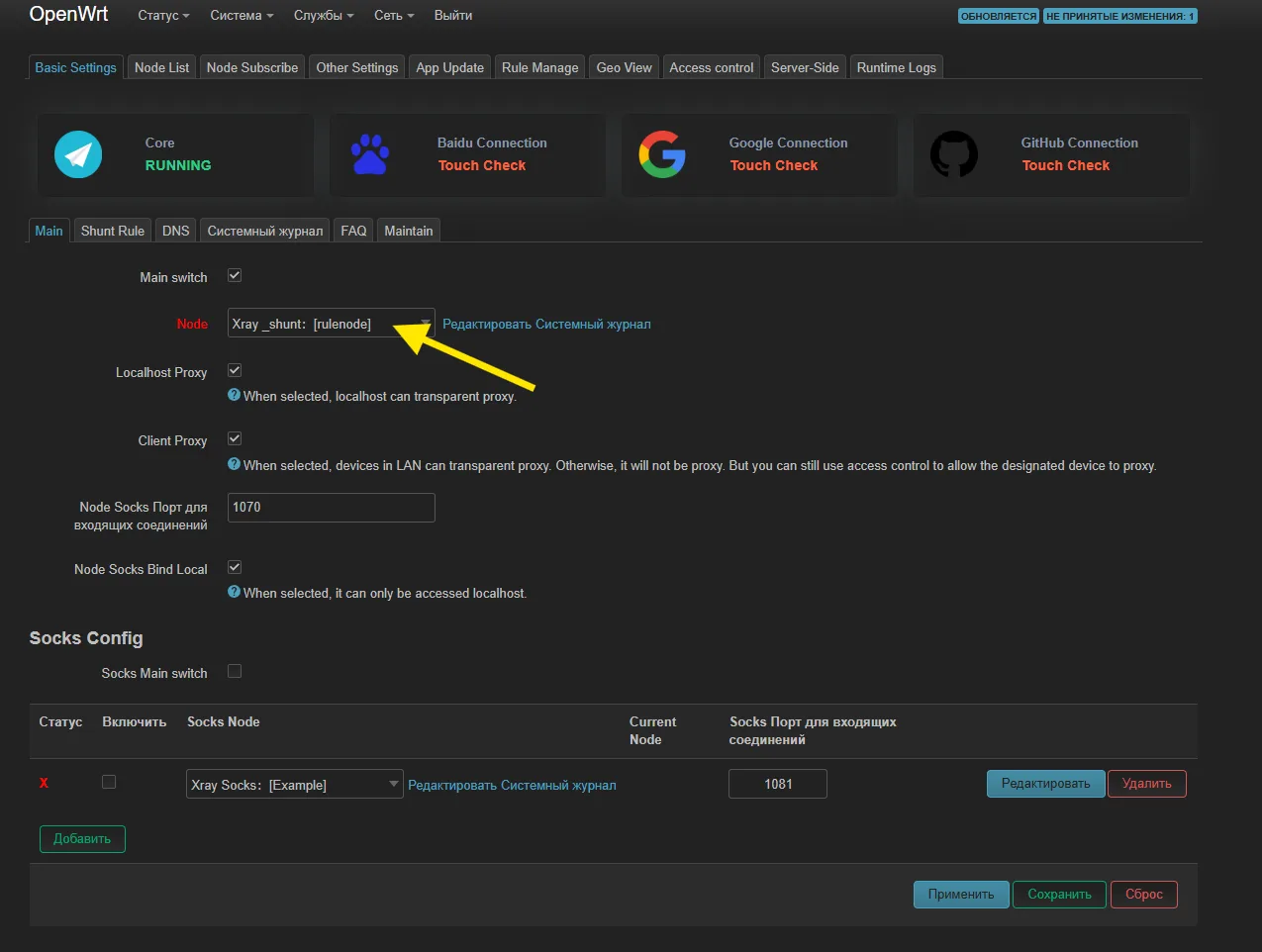This screenshot has height=952, width=1262.
Task: Enable the Xray Socks Example row checkbox
Action: (109, 782)
